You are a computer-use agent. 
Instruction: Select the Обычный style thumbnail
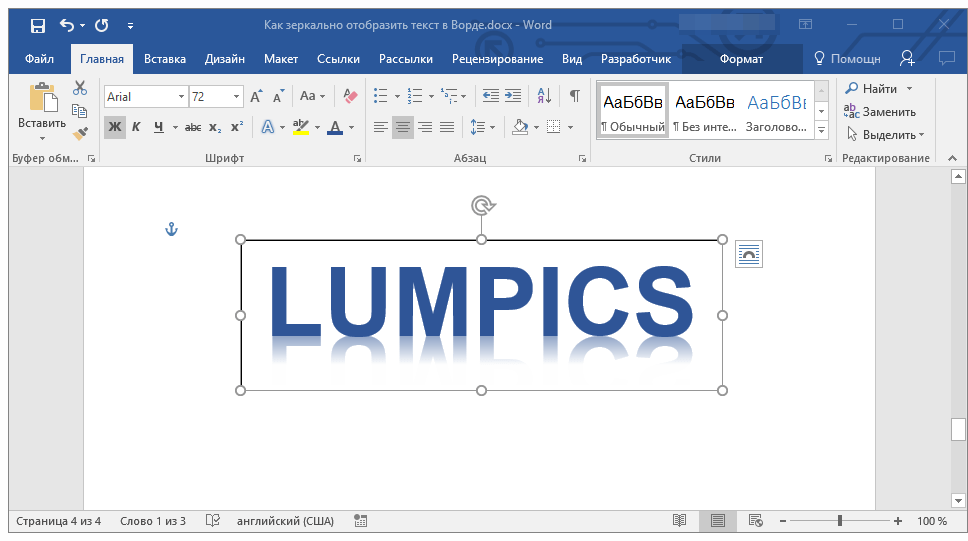click(632, 111)
